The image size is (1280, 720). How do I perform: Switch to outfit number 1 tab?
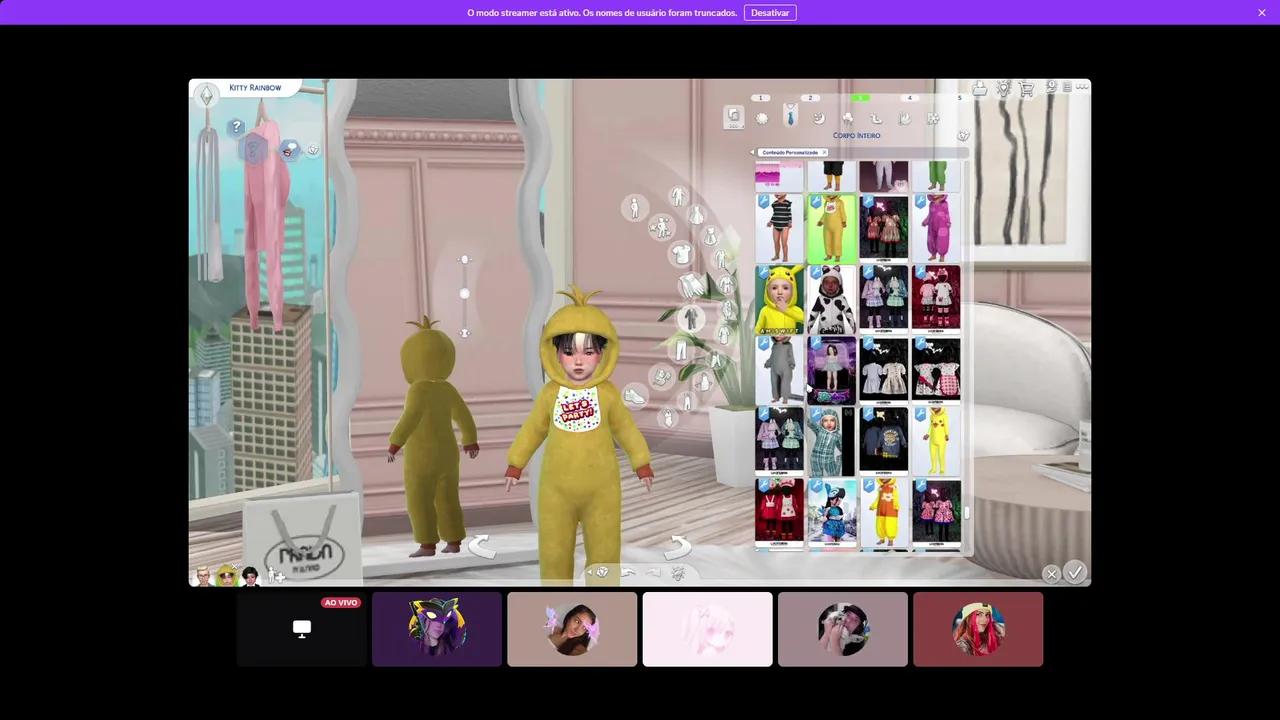(761, 98)
